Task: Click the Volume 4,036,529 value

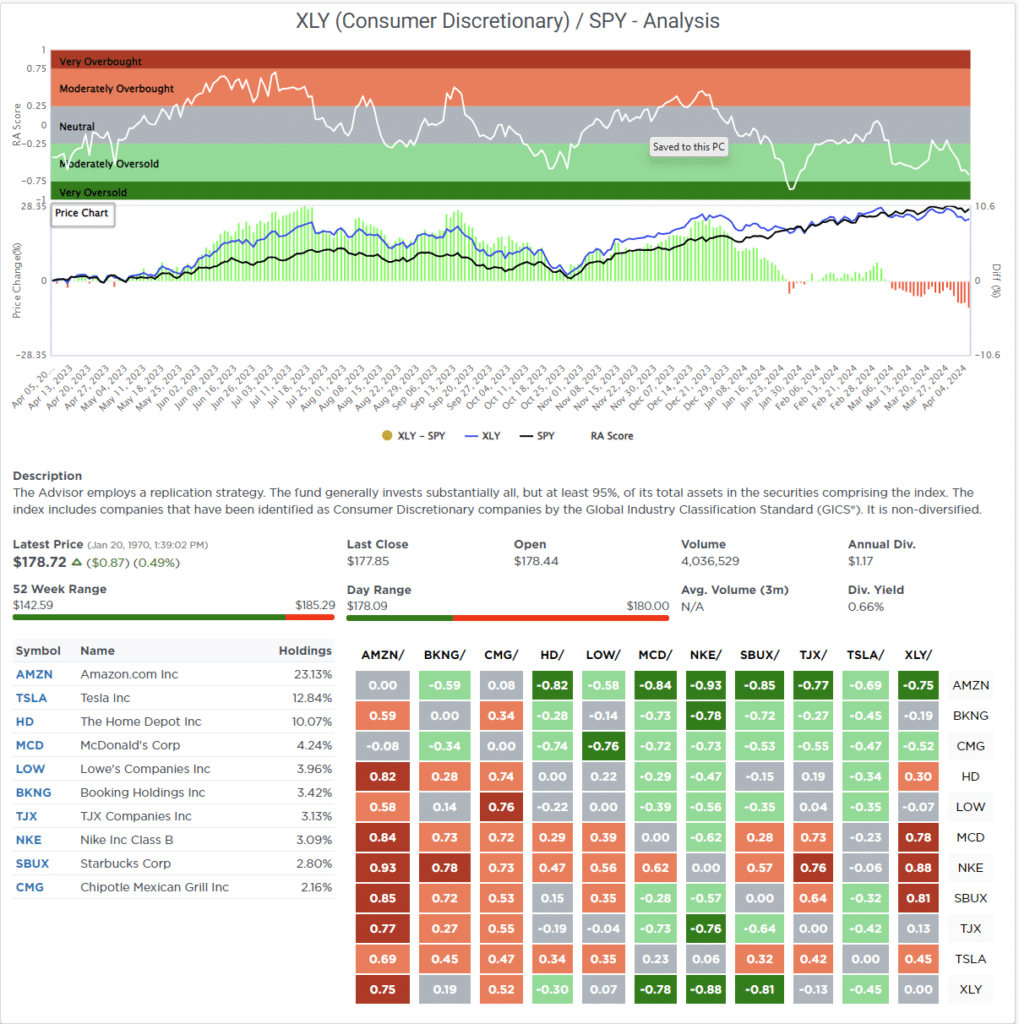Action: (710, 561)
